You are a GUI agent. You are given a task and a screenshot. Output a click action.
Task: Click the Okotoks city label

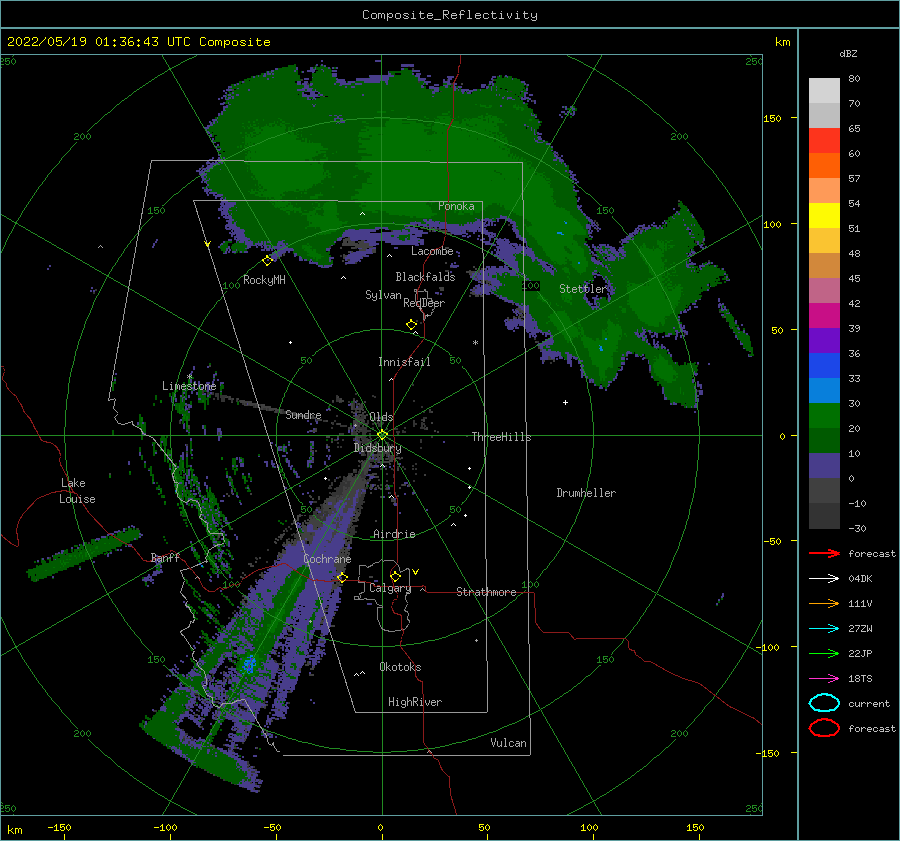coord(400,667)
